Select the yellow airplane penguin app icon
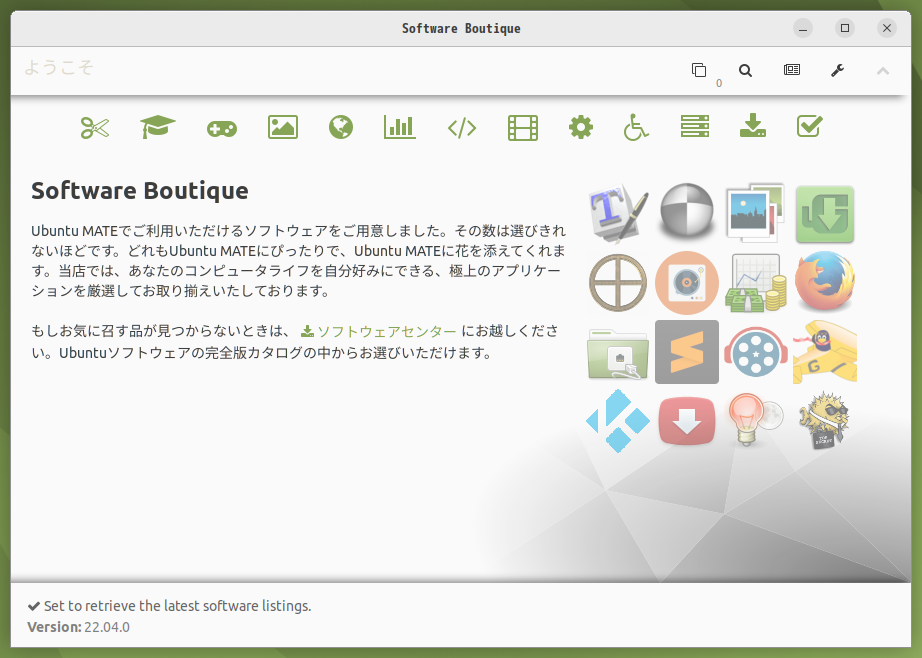Screen dimensions: 922x658 point(825,352)
